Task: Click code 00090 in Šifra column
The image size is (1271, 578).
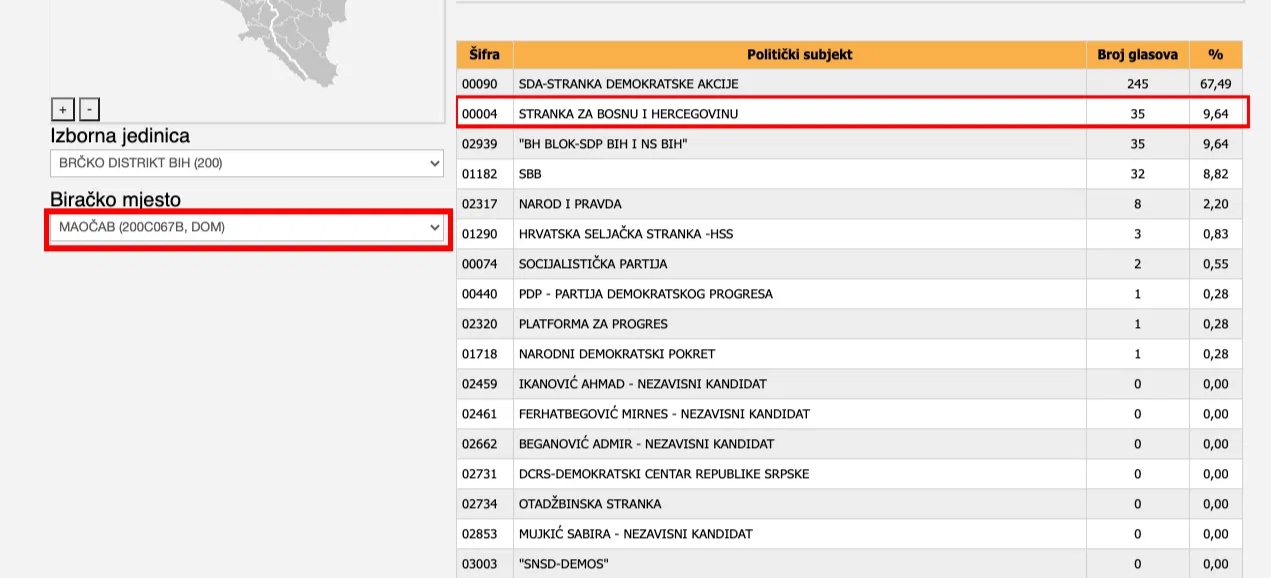Action: [x=479, y=84]
